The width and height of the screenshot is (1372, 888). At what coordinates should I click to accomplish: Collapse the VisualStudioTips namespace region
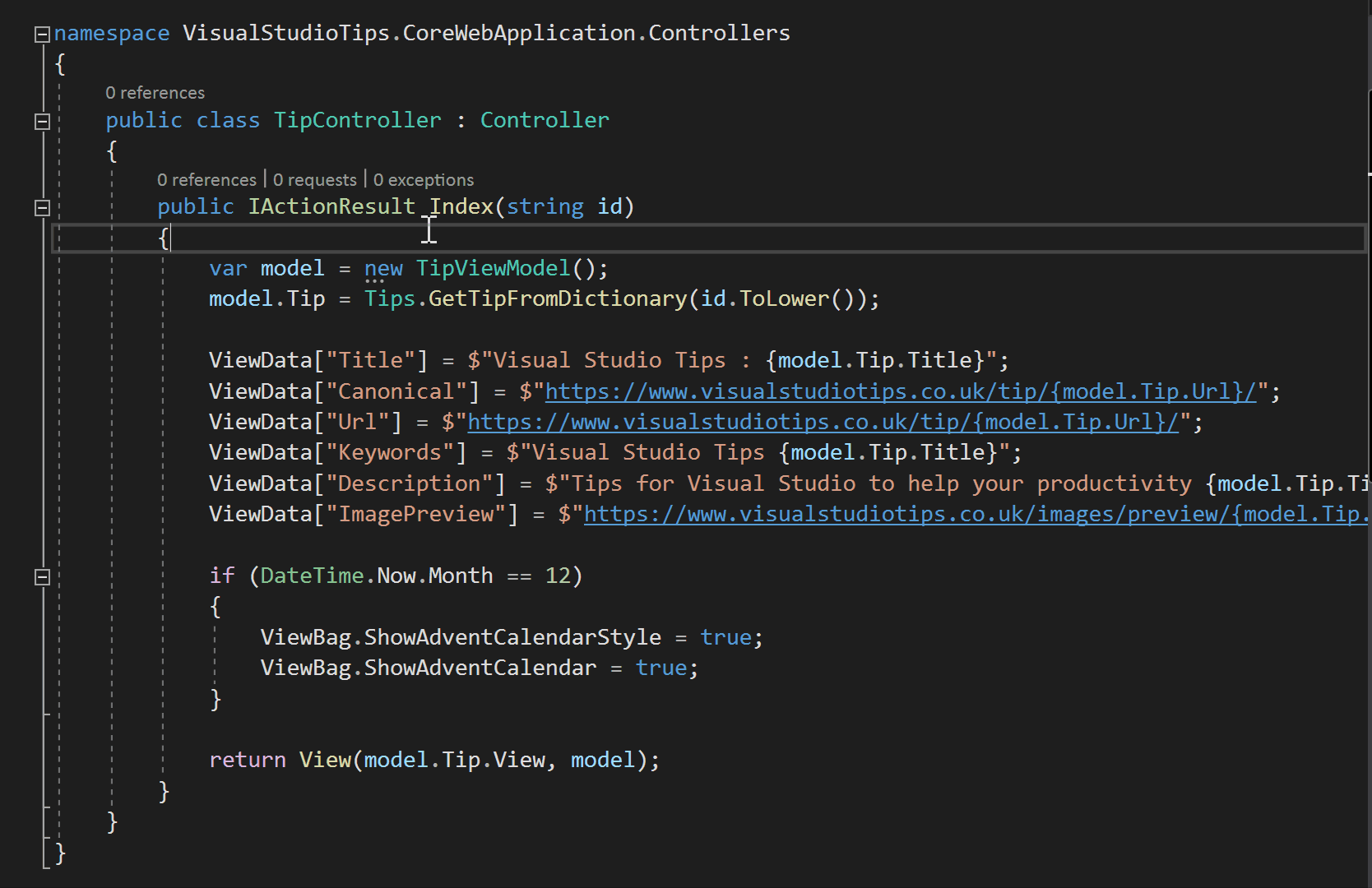coord(41,33)
